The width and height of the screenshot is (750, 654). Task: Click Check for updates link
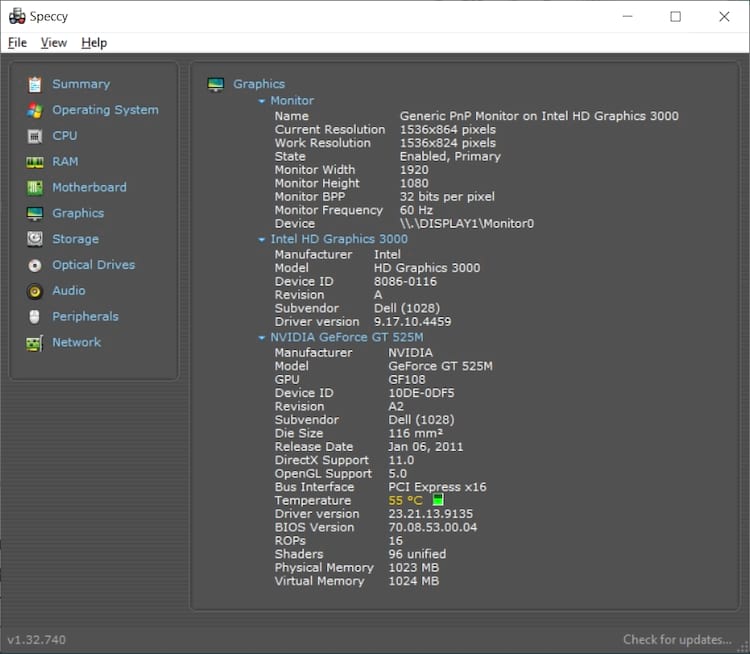point(677,640)
